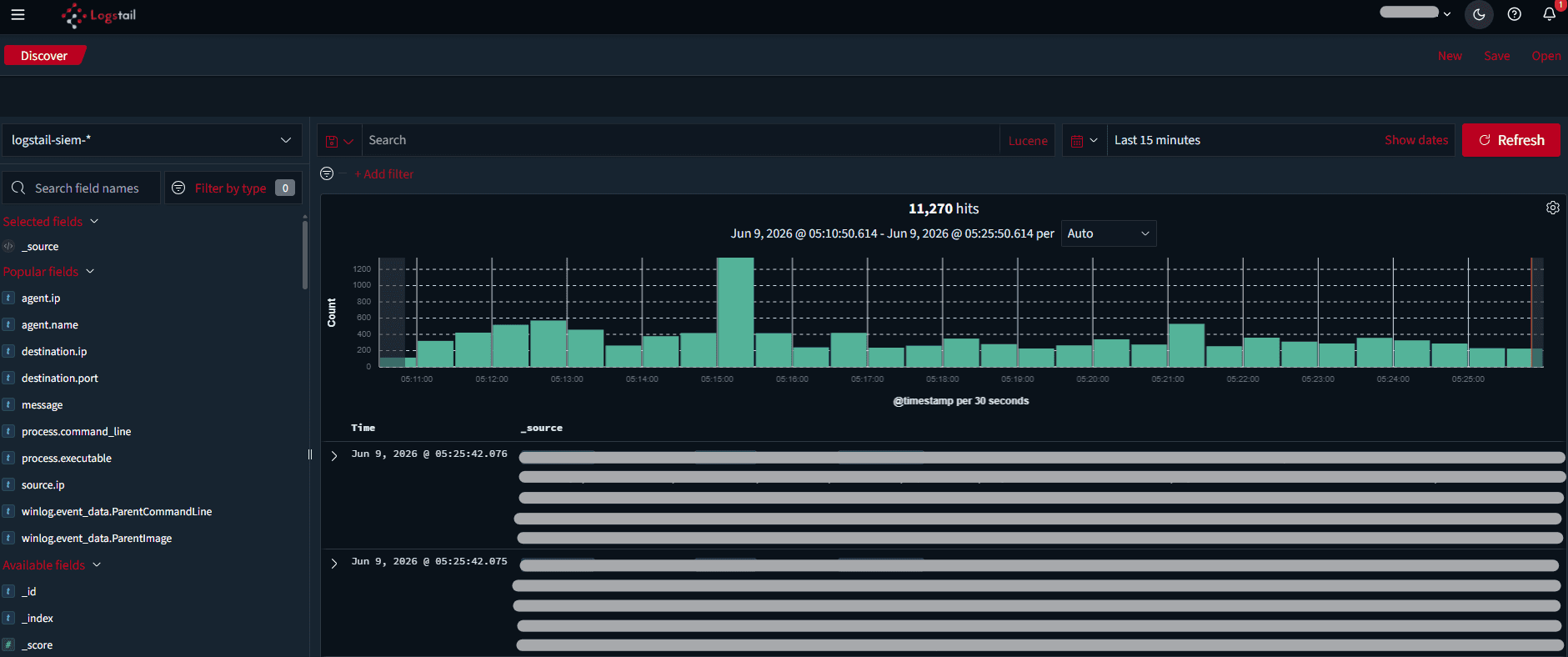Screen dimensions: 1568x657
Task: Click the Refresh button
Action: pos(1510,140)
